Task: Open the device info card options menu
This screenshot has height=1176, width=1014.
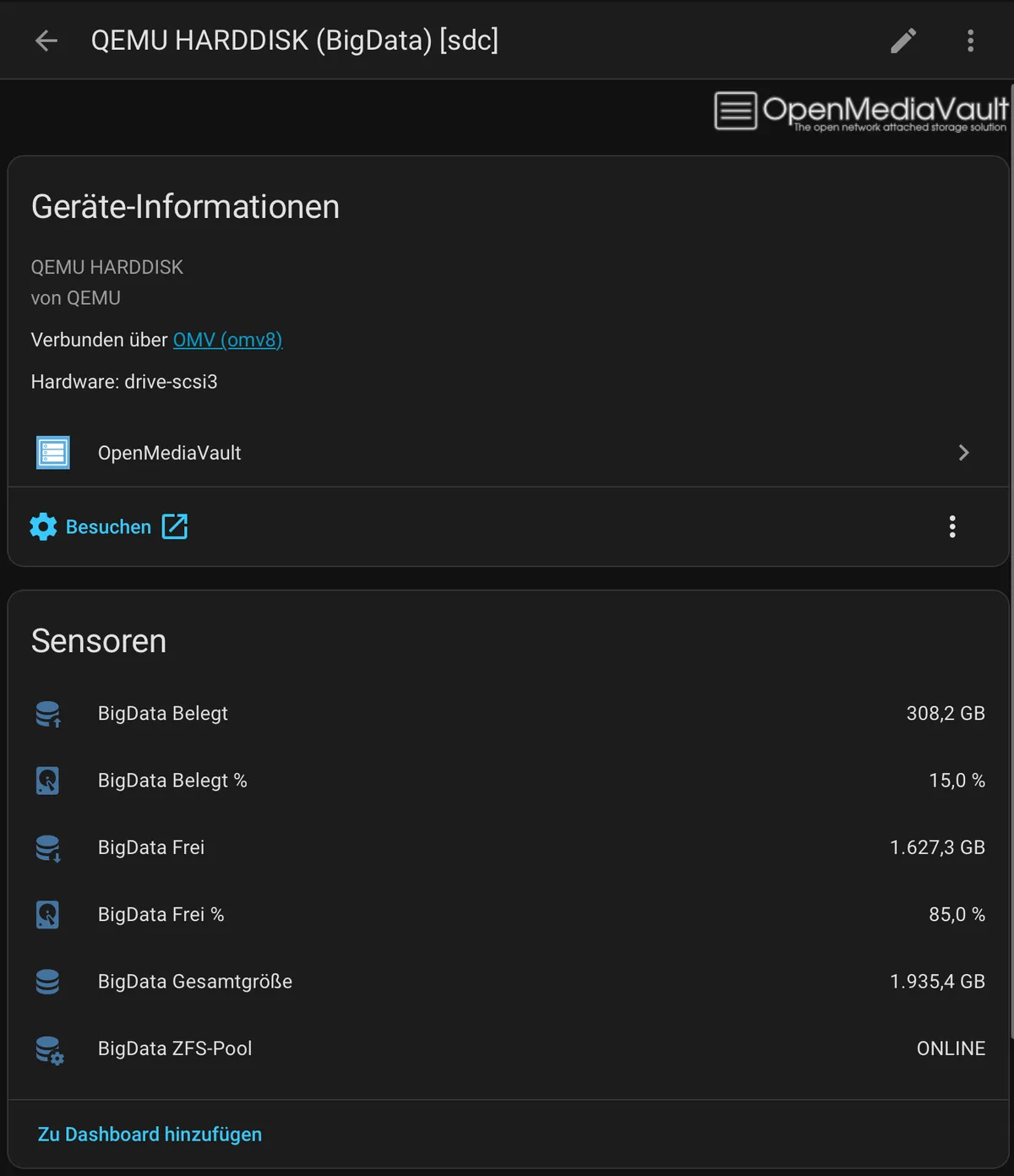Action: tap(952, 527)
